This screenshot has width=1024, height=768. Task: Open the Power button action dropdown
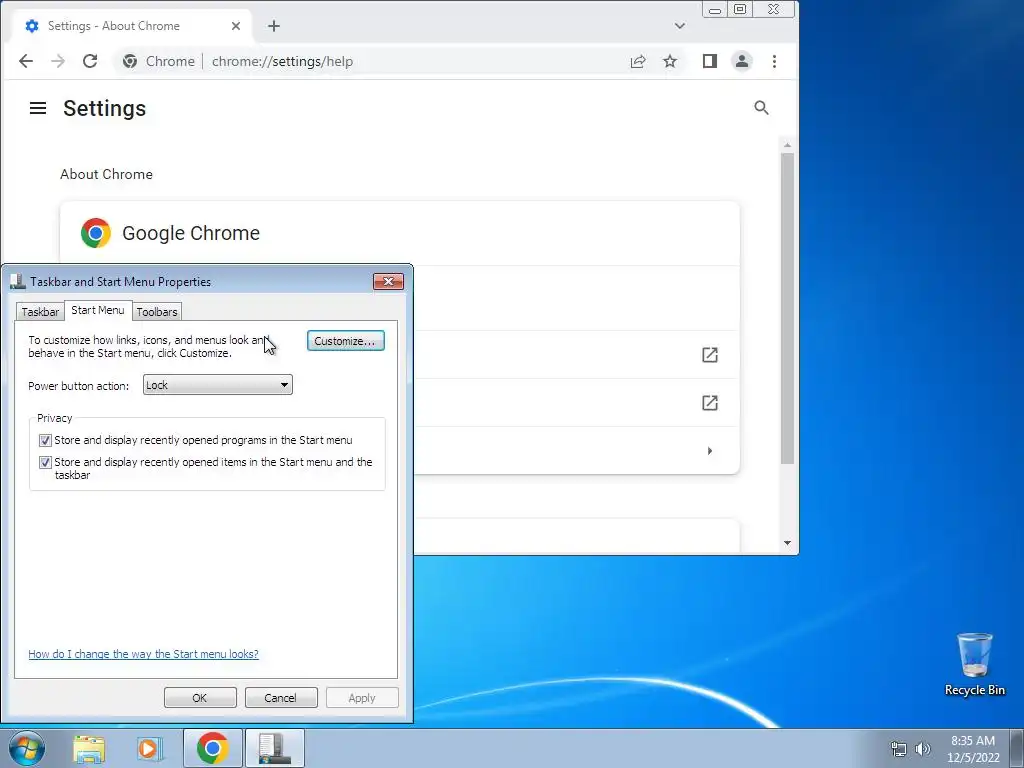click(x=217, y=385)
